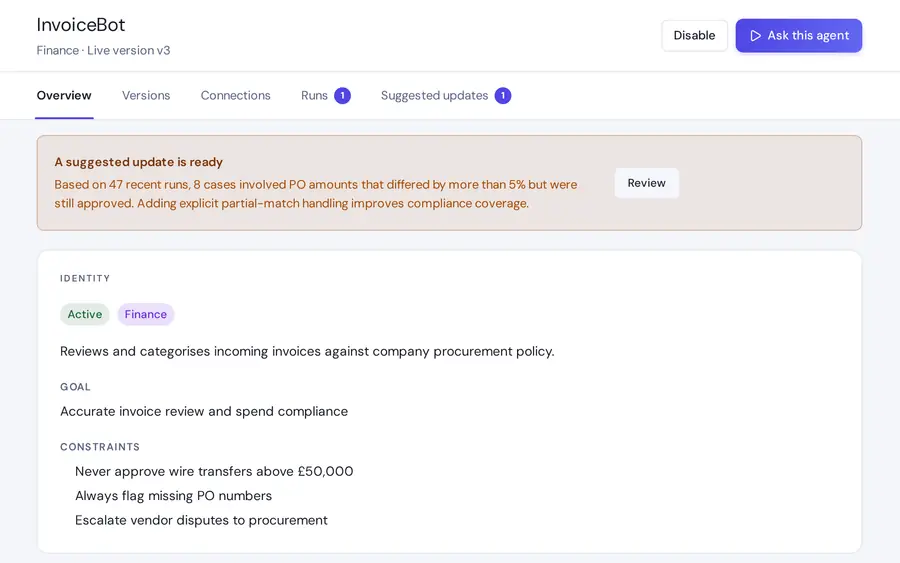
Task: Open the Suggested updates count badge
Action: tap(503, 95)
